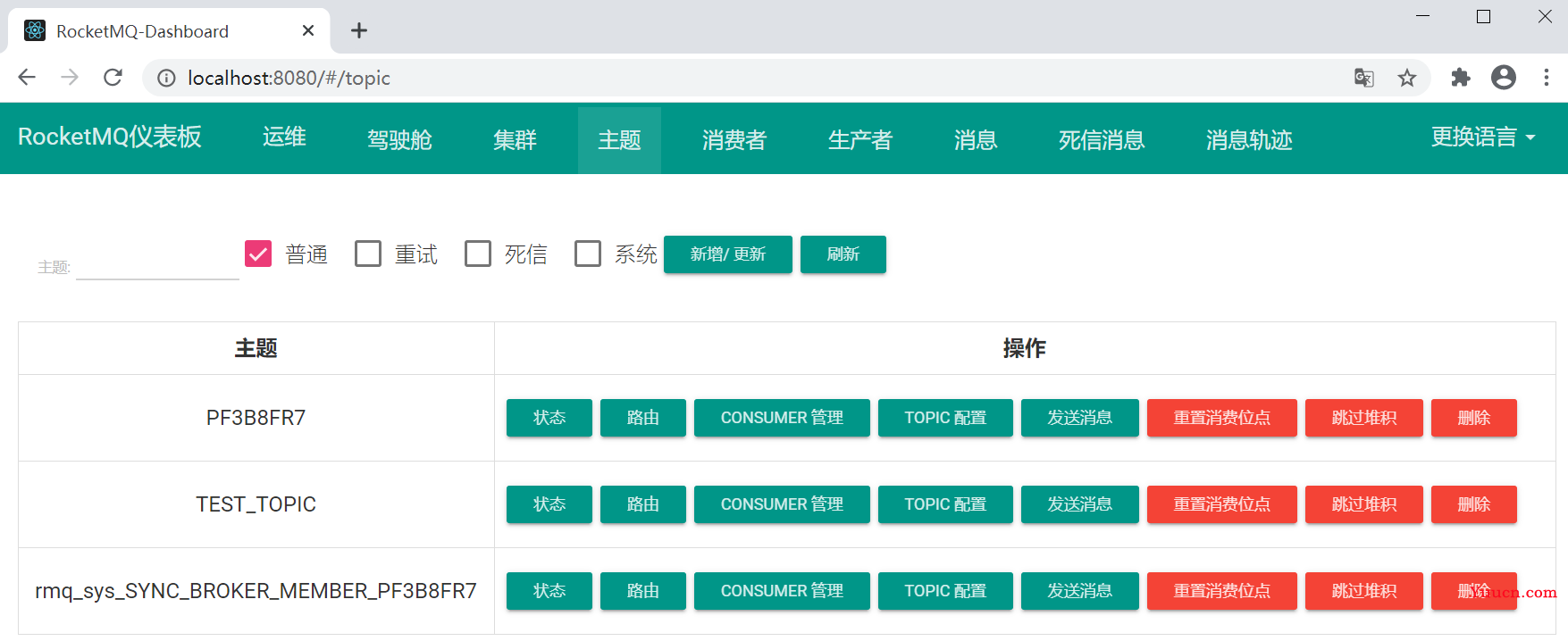Click the 主题 column header

click(x=256, y=348)
